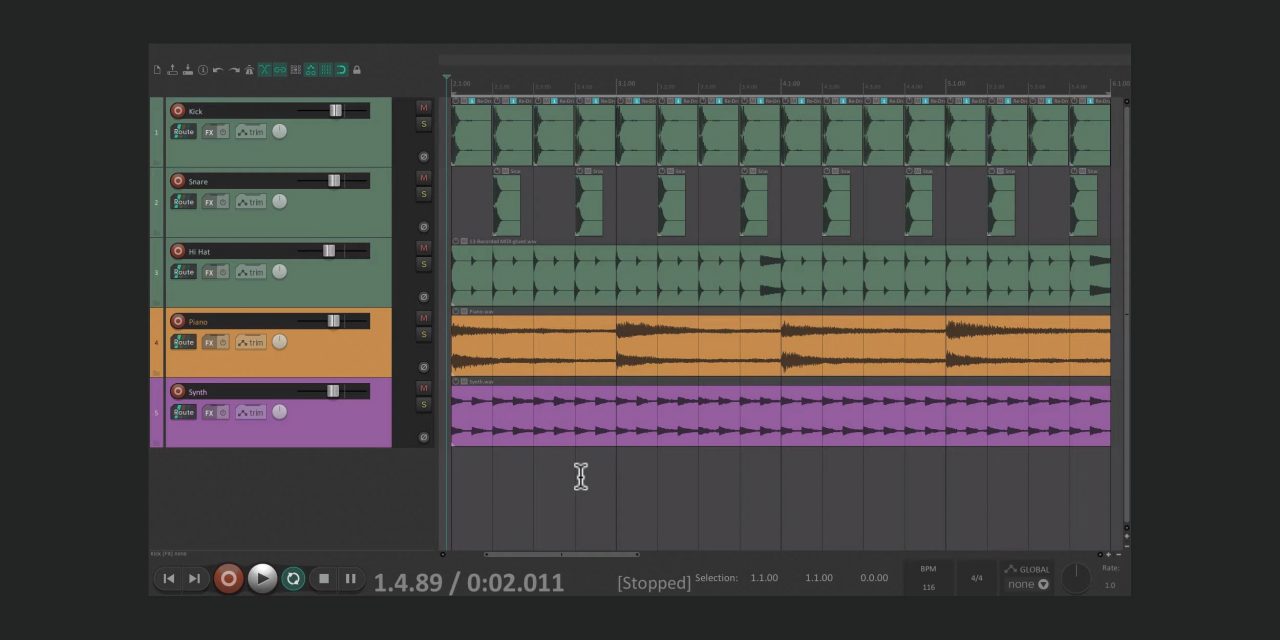Click the Redo arrow in toolbar
1280x640 pixels.
[x=234, y=70]
